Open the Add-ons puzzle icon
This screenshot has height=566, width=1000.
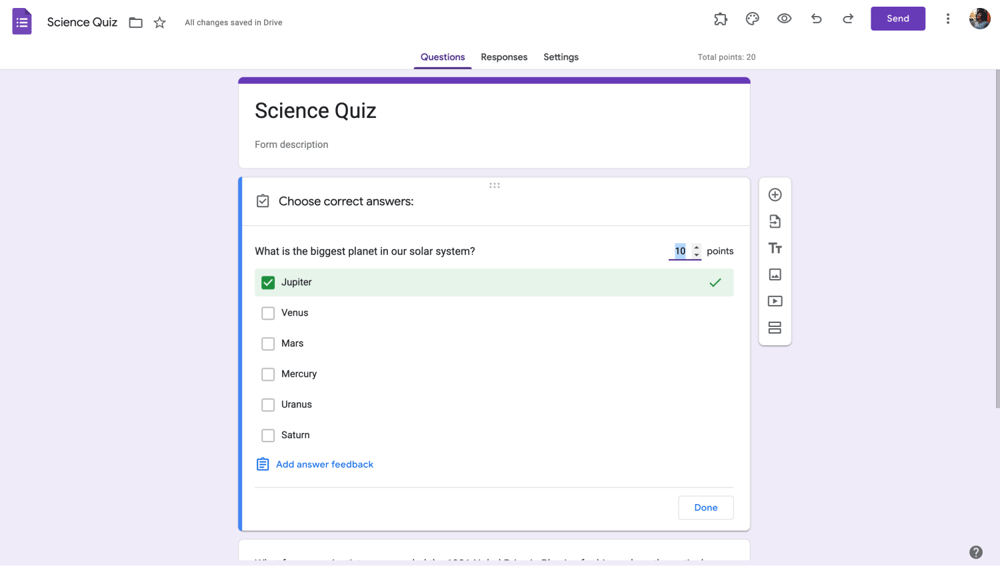click(x=720, y=18)
